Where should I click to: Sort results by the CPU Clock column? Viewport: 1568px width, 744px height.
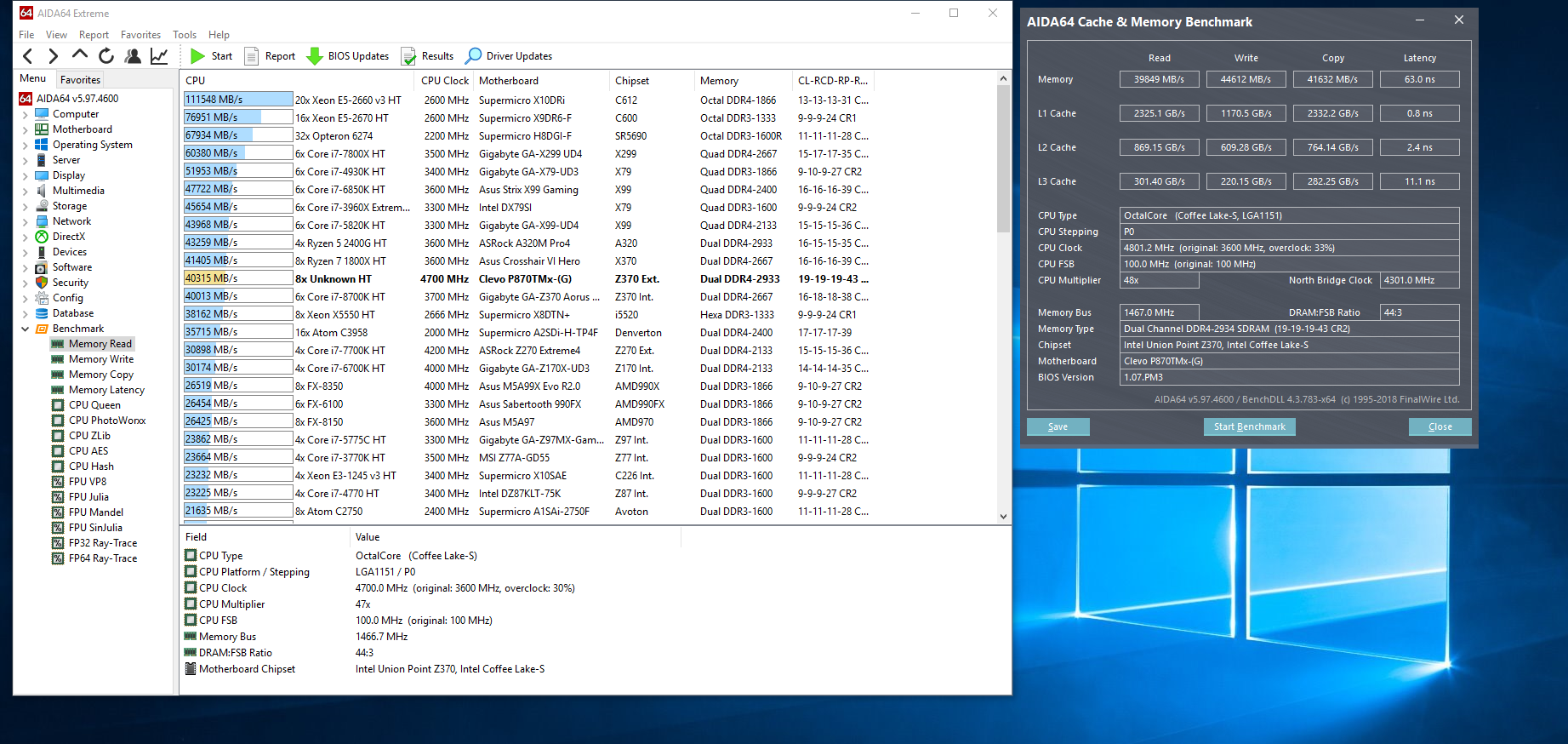[x=445, y=81]
